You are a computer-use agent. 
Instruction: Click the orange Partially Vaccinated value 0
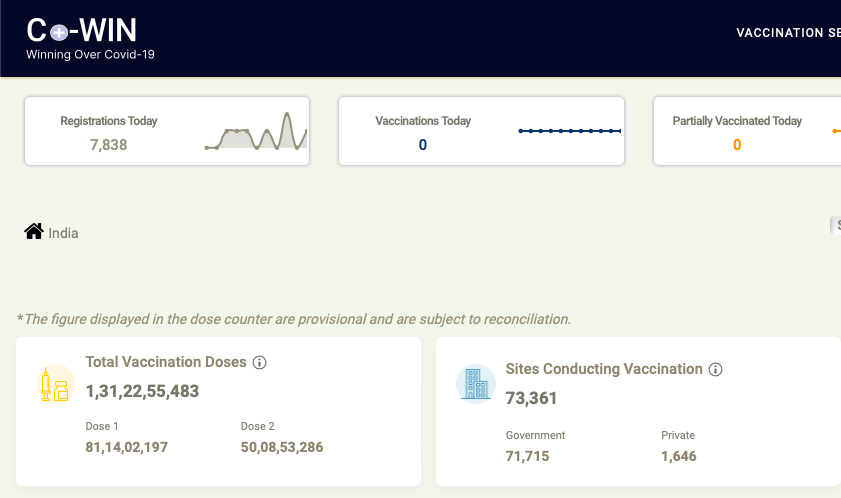(x=737, y=145)
